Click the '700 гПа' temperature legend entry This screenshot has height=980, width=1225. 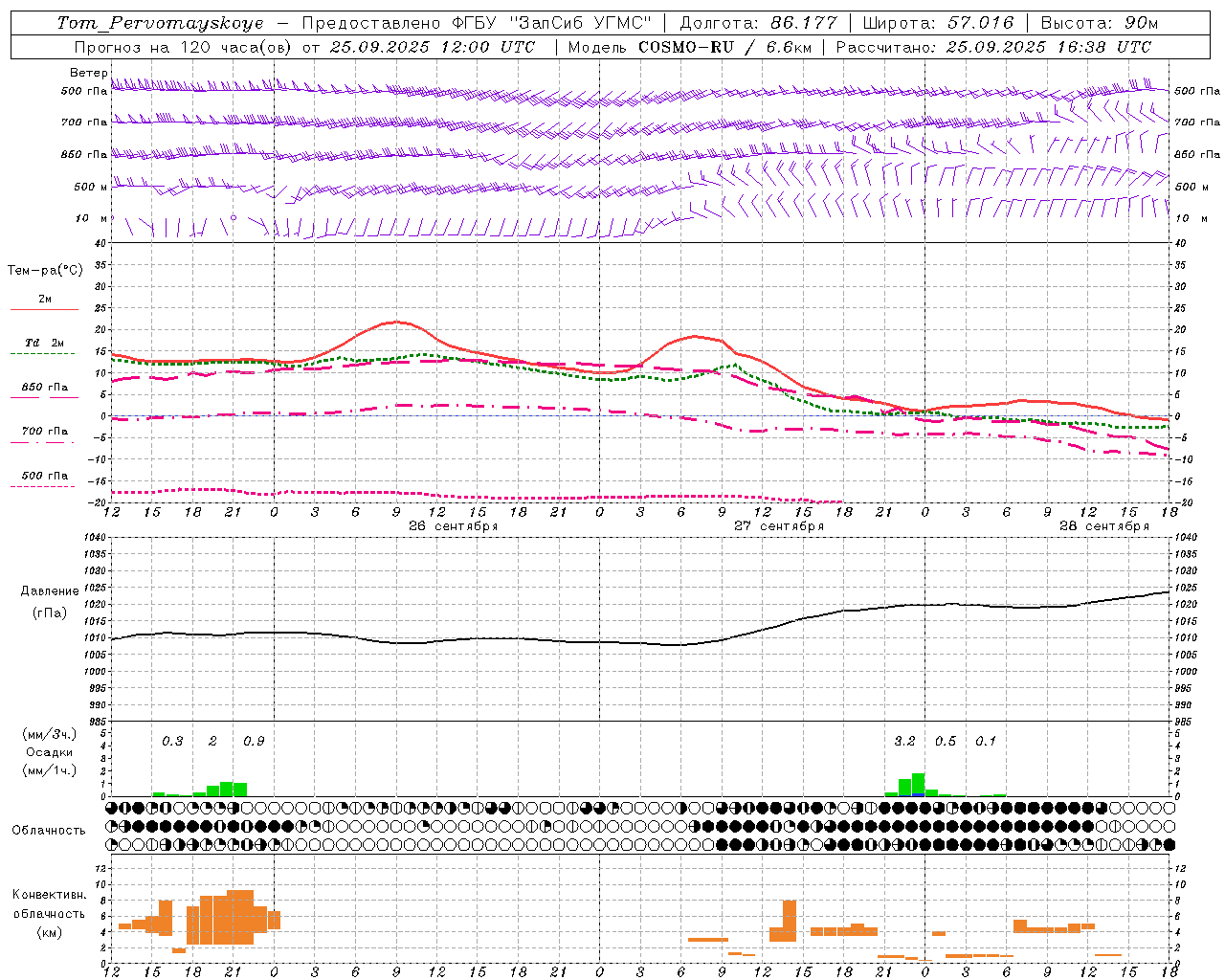tap(45, 432)
